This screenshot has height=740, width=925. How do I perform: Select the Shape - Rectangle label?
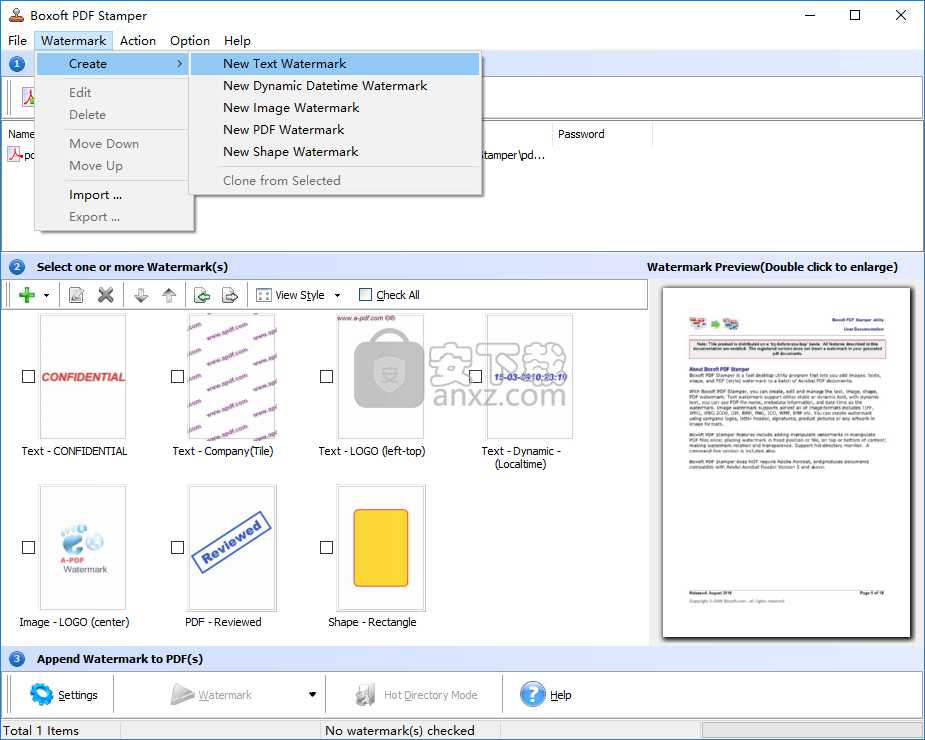(x=372, y=622)
